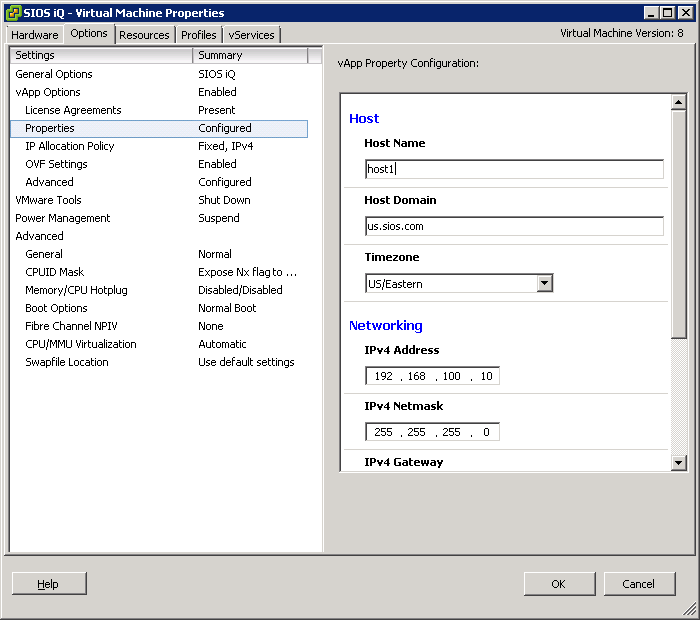The height and width of the screenshot is (620, 700).
Task: Click the Settings column header
Action: coord(101,55)
